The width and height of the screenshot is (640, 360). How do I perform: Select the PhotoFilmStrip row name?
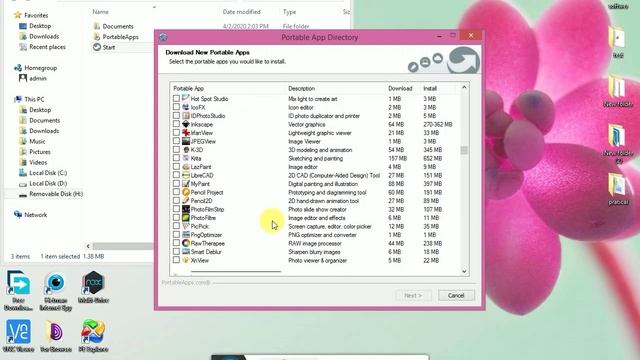coord(207,209)
